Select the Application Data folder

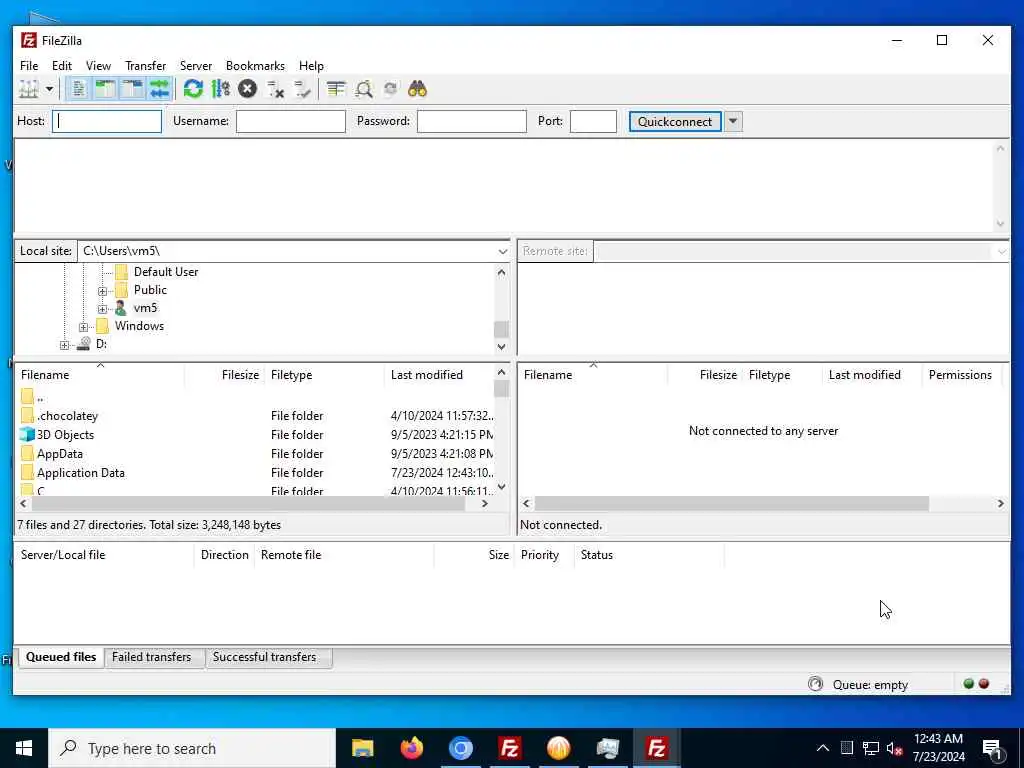click(x=255, y=473)
